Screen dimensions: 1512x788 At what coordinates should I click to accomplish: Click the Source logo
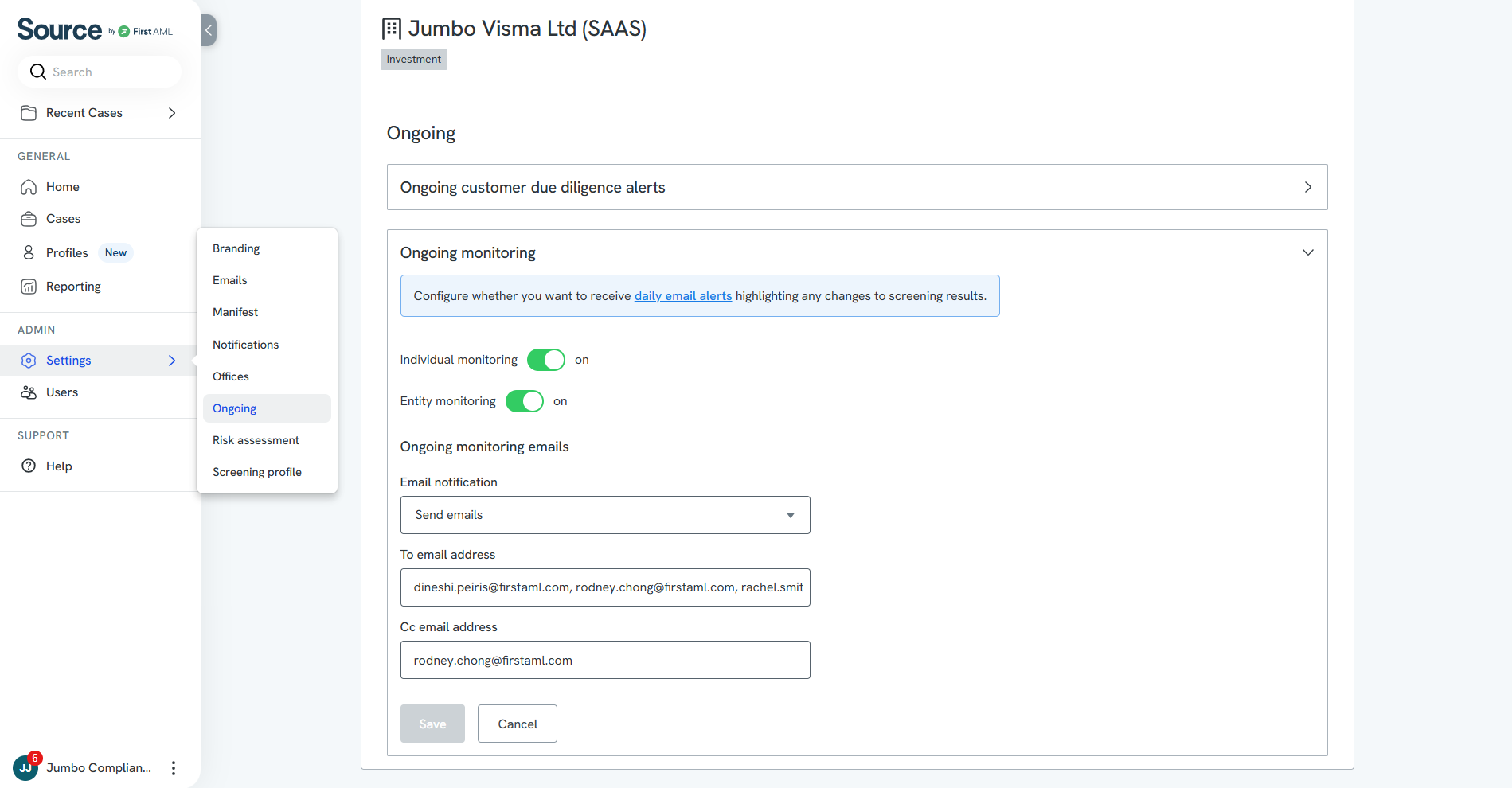click(x=60, y=30)
